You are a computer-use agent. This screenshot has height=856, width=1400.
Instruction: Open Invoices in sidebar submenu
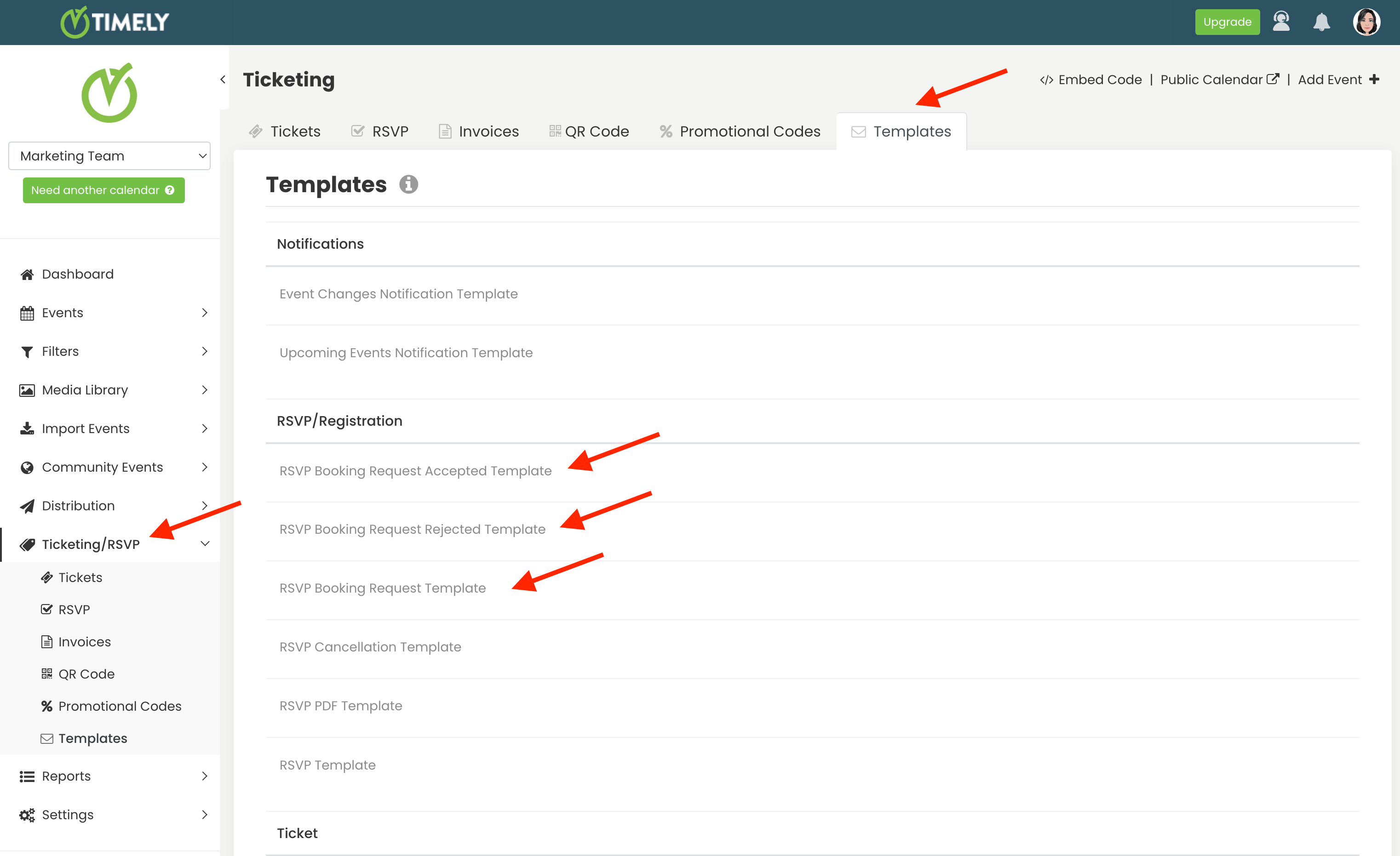tap(76, 642)
